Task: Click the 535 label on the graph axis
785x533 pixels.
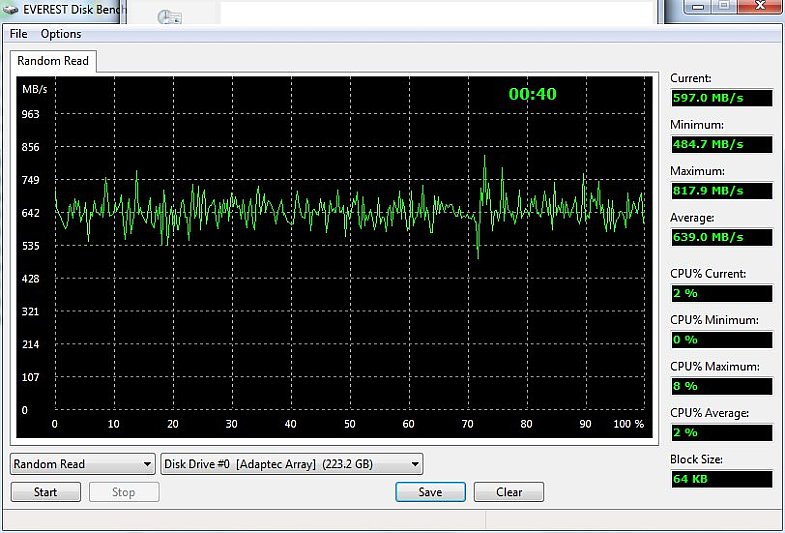Action: click(x=30, y=246)
